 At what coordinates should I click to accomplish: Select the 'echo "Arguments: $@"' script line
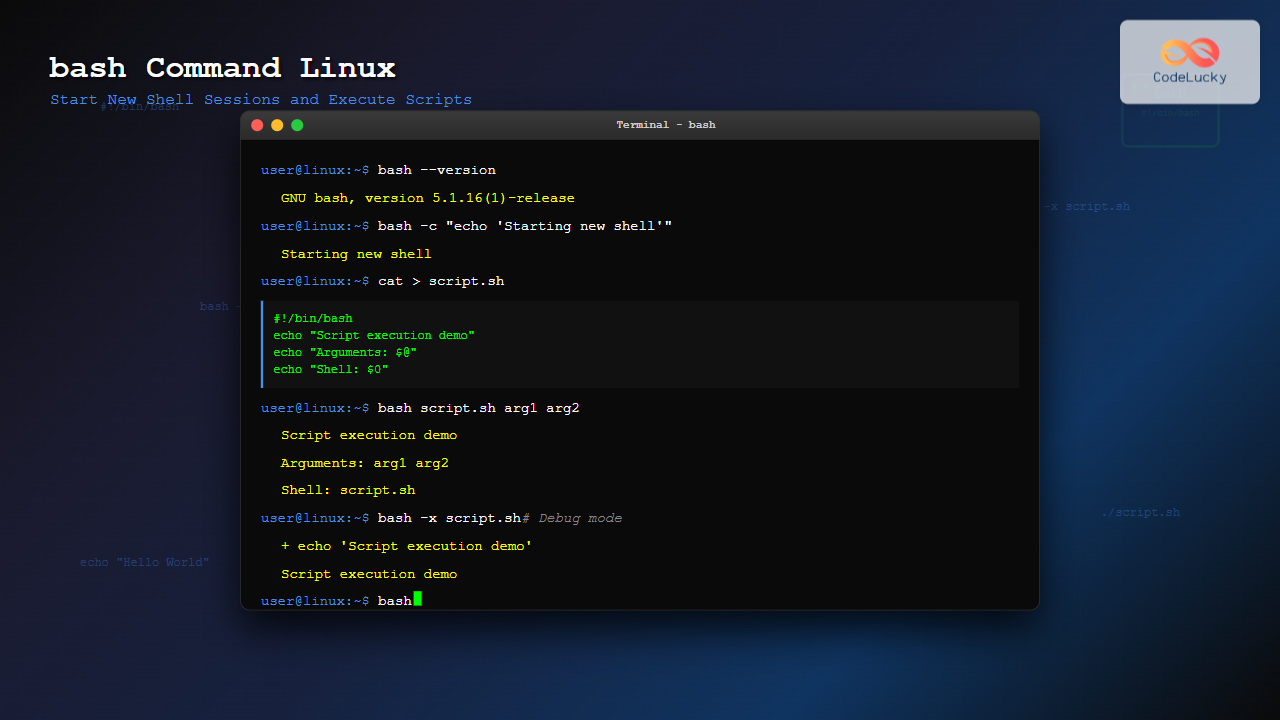point(345,352)
